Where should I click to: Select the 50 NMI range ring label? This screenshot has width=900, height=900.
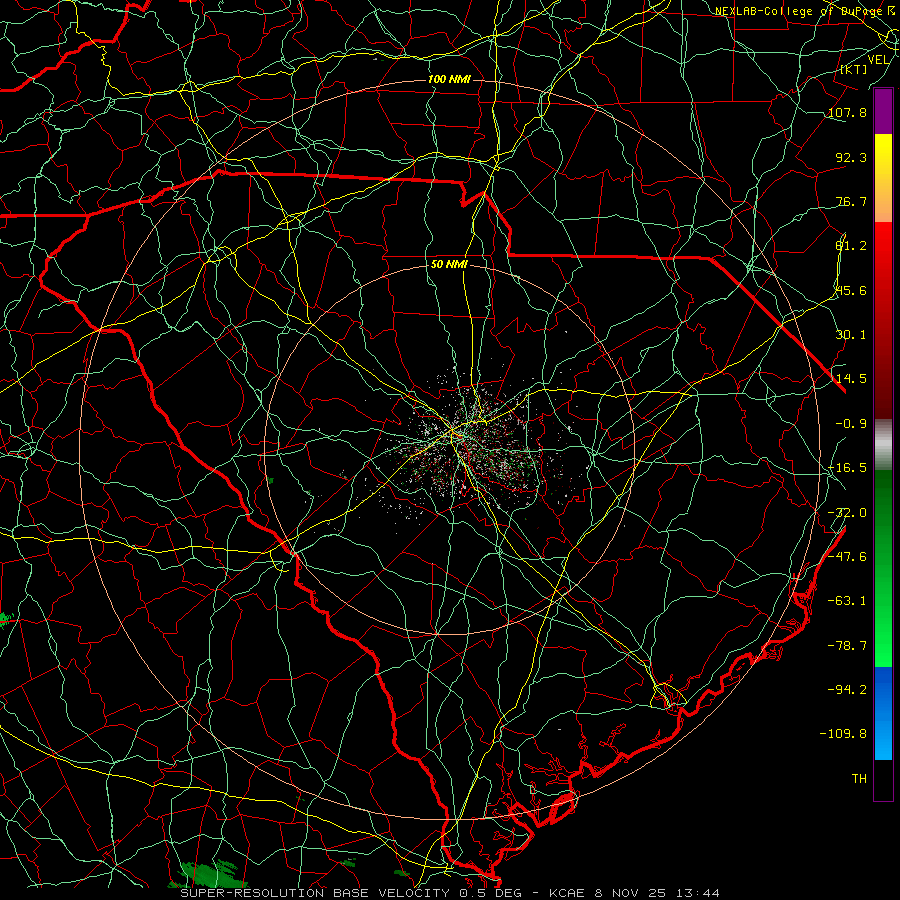click(x=449, y=265)
